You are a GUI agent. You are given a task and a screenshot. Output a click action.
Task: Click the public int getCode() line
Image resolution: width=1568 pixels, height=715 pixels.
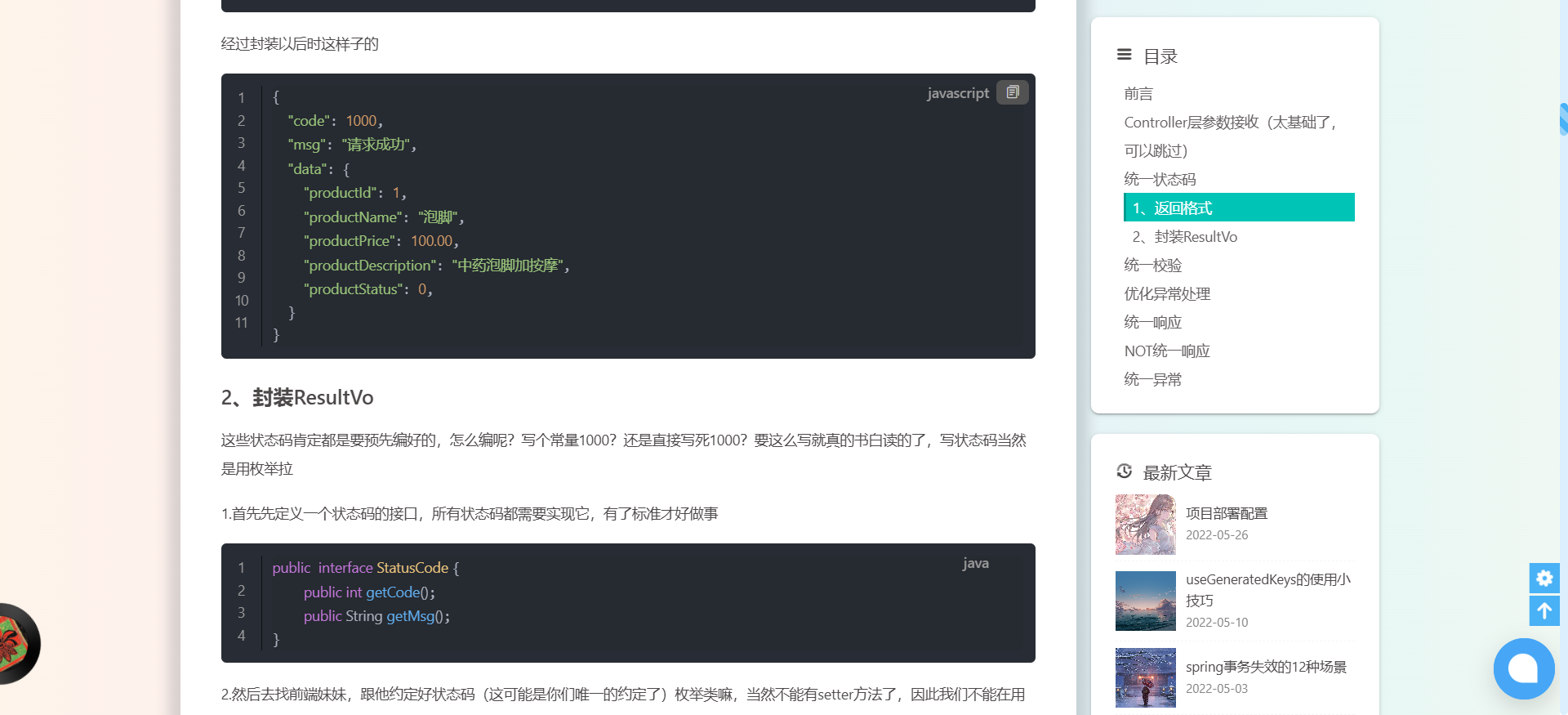coord(369,592)
